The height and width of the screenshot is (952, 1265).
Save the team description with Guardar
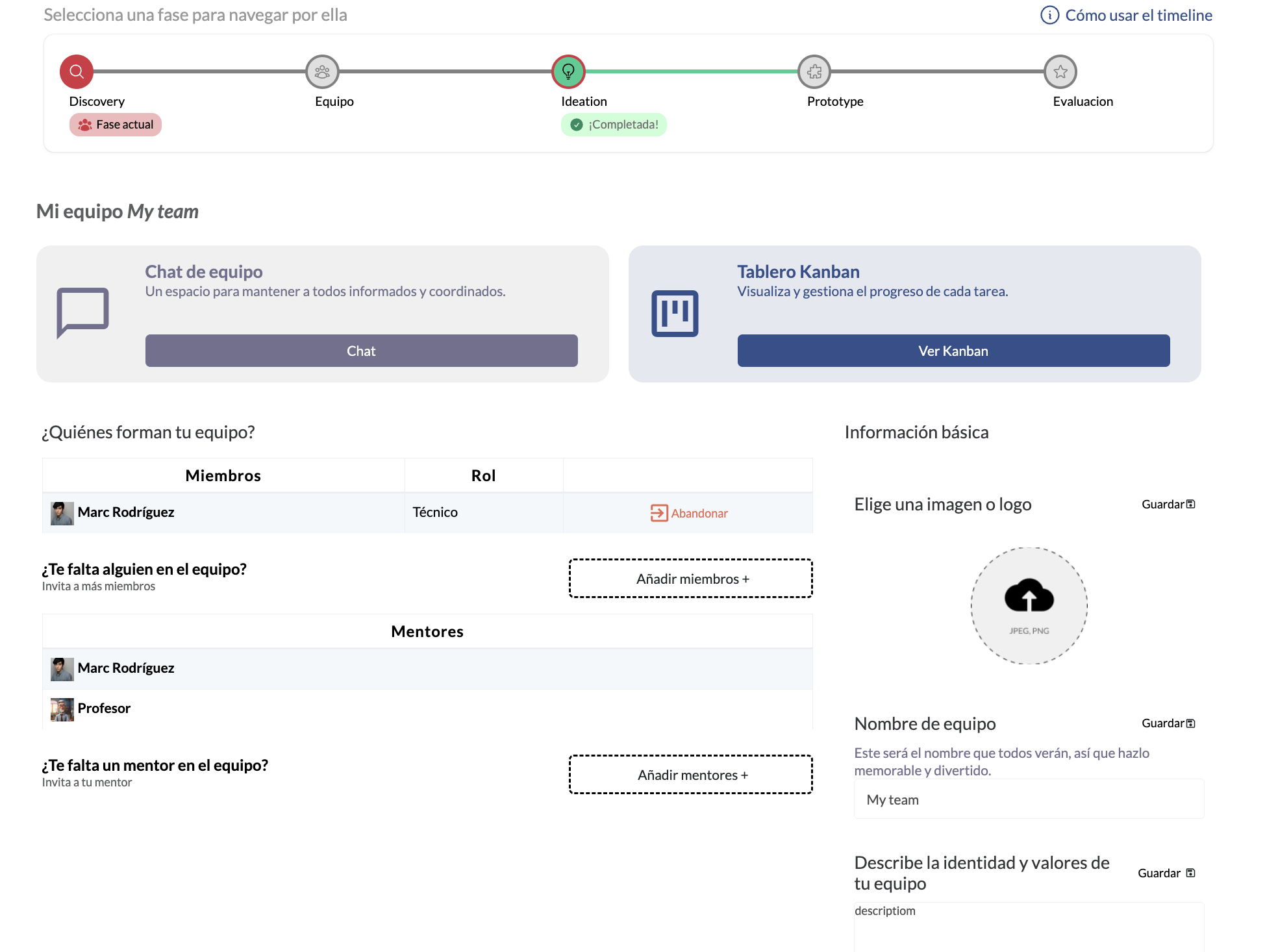[1166, 873]
